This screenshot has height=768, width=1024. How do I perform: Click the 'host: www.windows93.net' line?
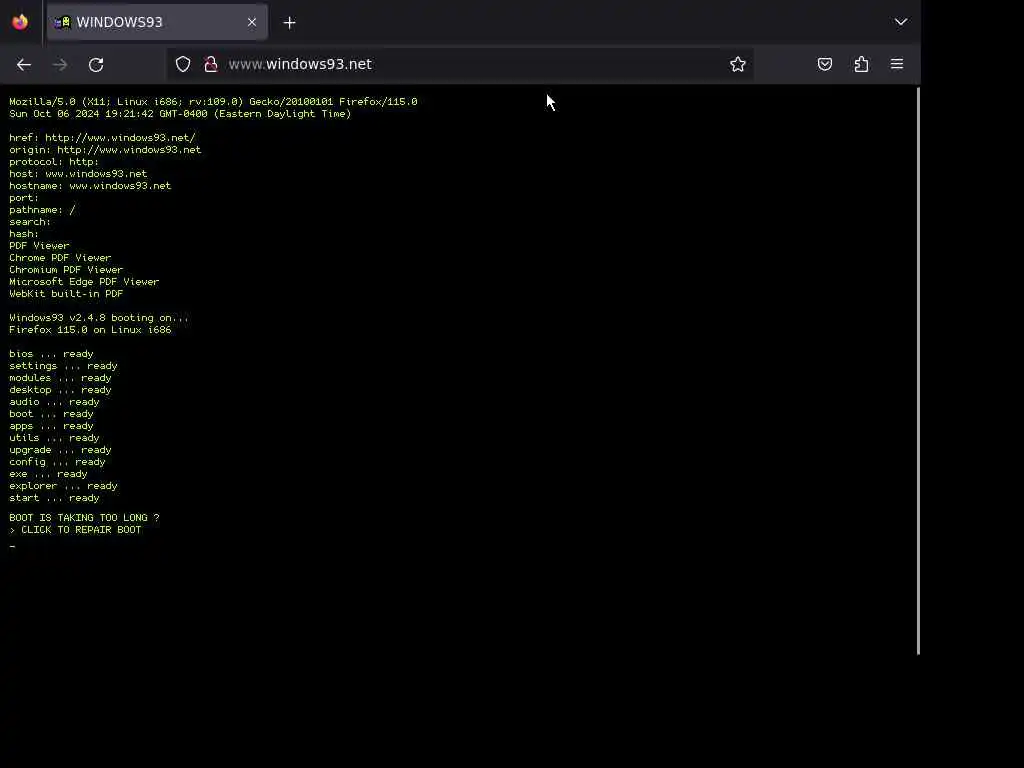click(78, 174)
